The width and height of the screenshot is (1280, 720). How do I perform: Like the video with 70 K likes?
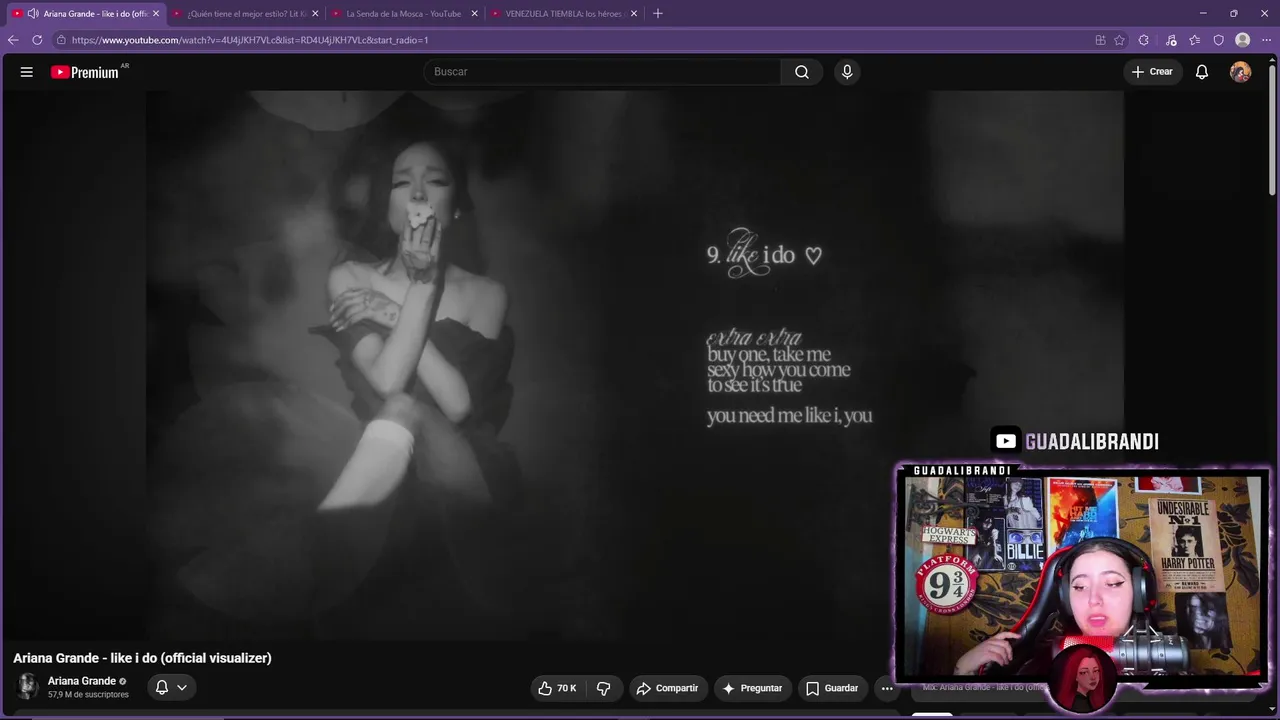[557, 688]
